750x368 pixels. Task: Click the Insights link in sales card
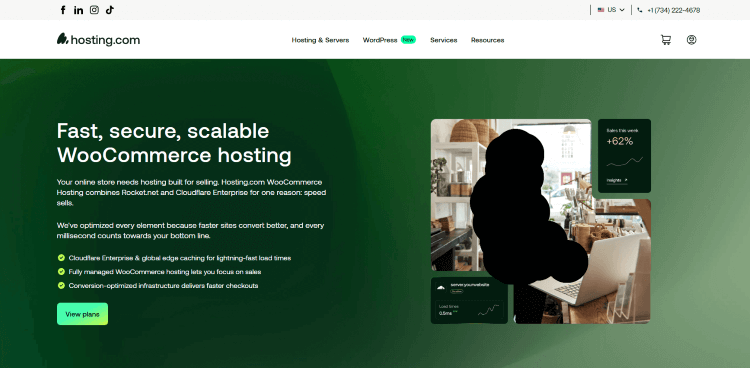point(617,180)
